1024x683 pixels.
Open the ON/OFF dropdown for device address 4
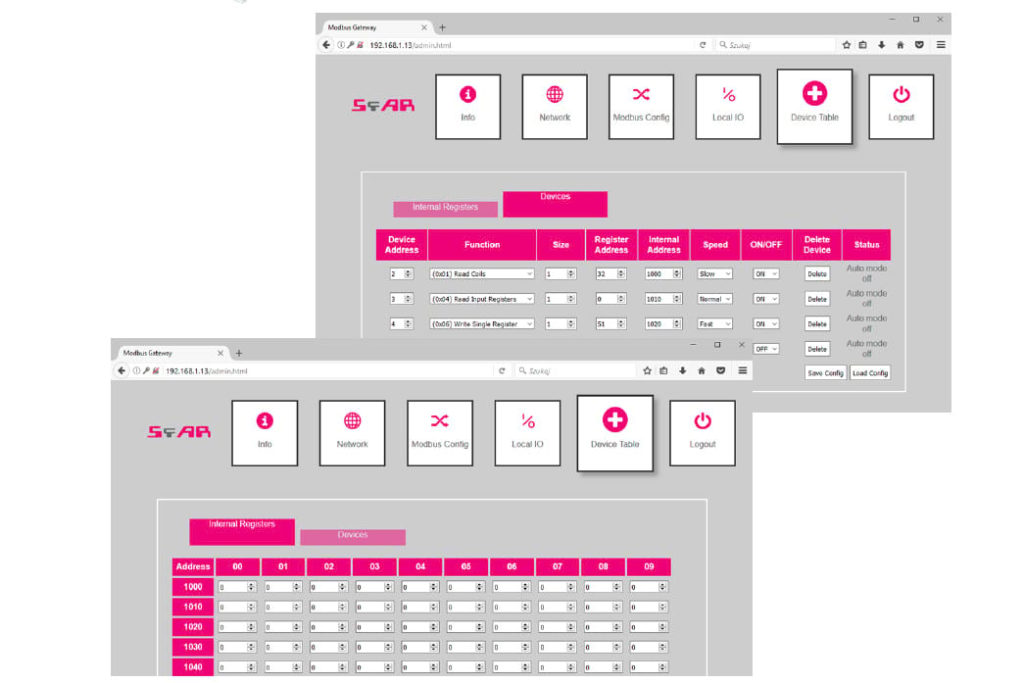coord(766,324)
